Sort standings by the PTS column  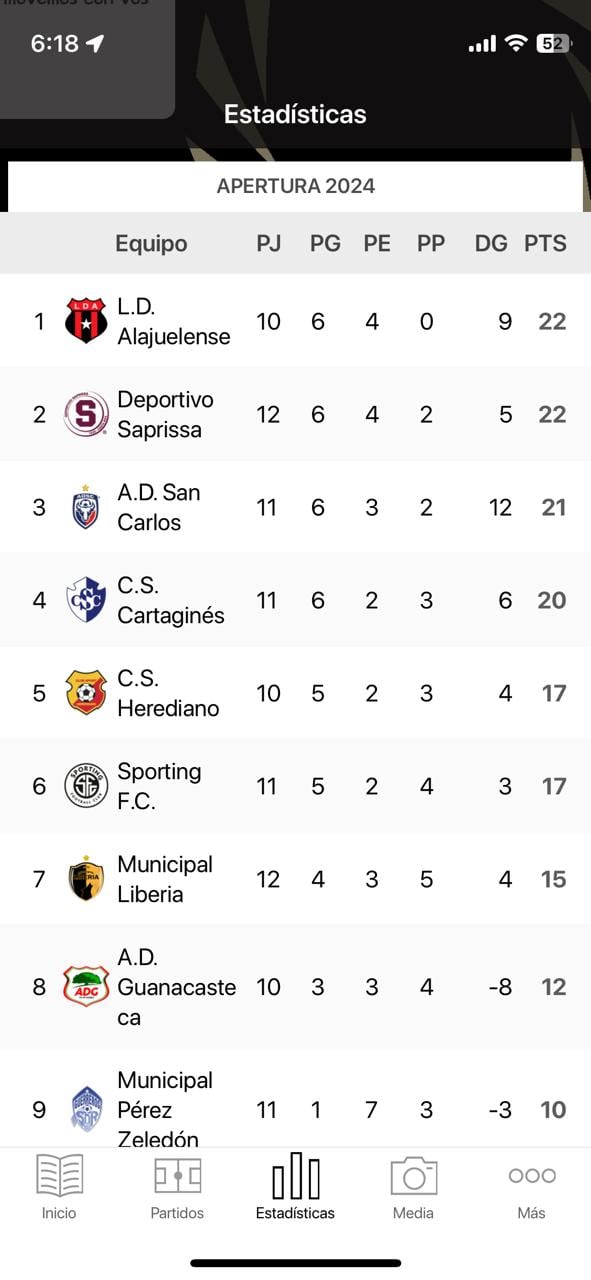tap(546, 242)
